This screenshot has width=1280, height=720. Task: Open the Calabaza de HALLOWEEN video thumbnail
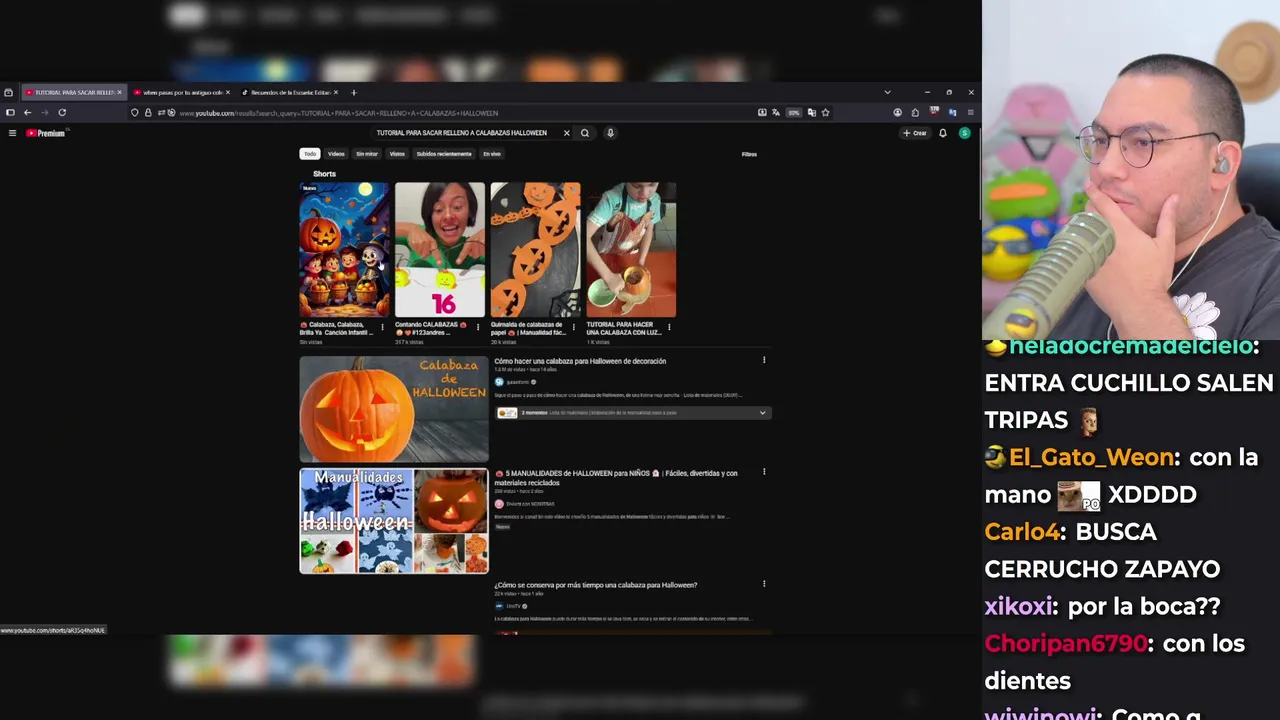(394, 409)
